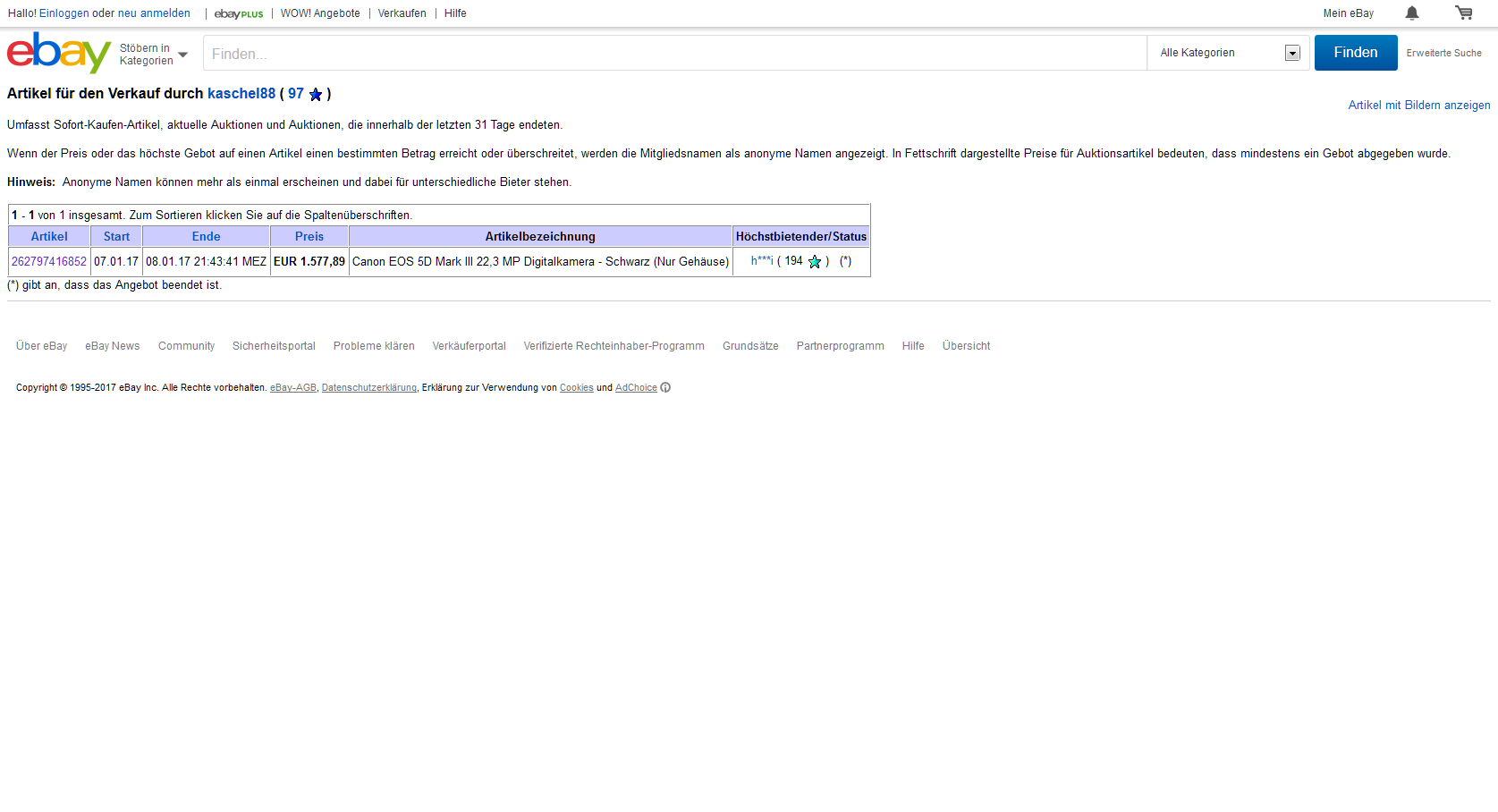Open the notifications bell icon

point(1411,13)
